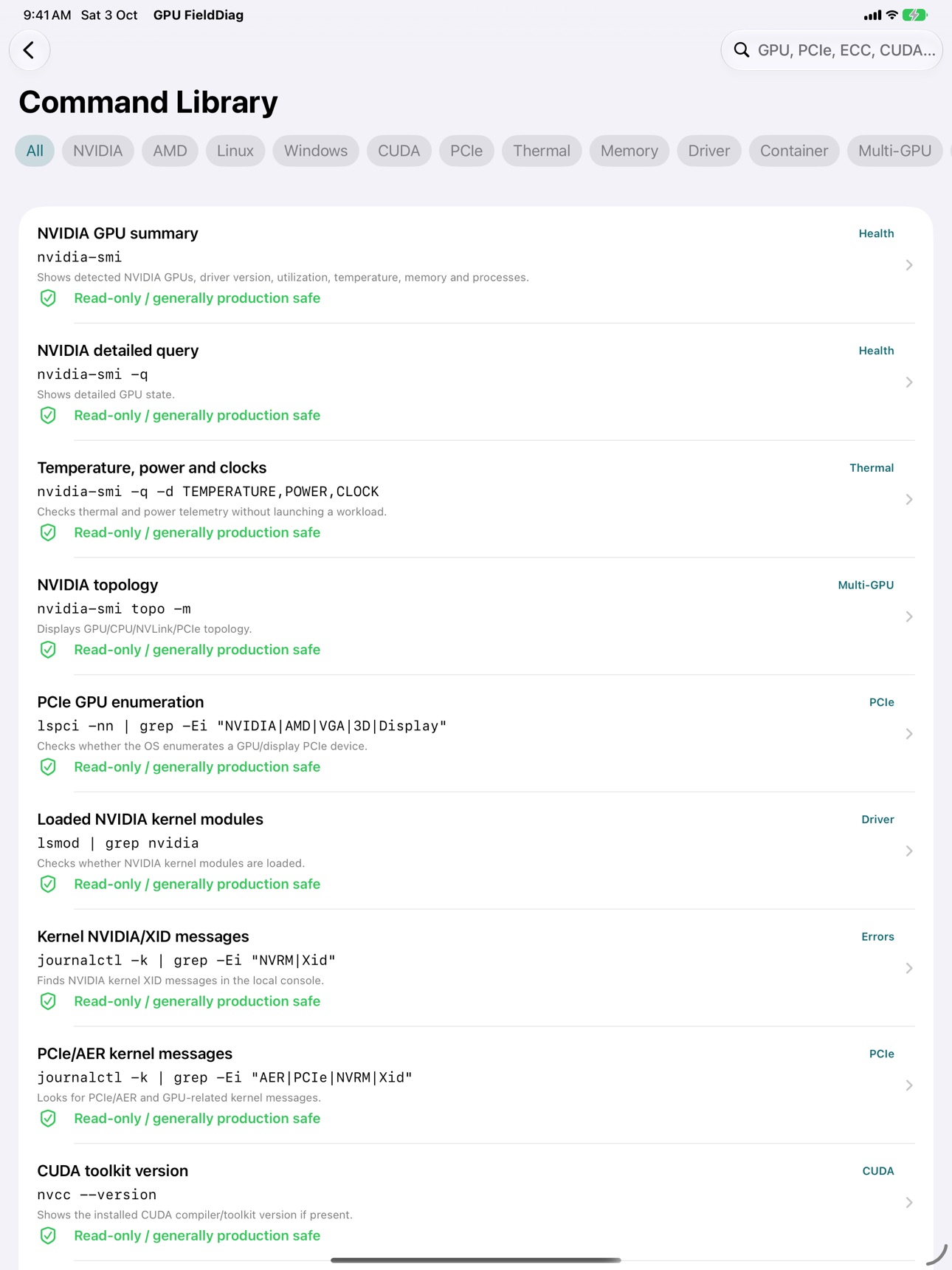Click the nvcc --version command text
The height and width of the screenshot is (1270, 952).
97,1195
